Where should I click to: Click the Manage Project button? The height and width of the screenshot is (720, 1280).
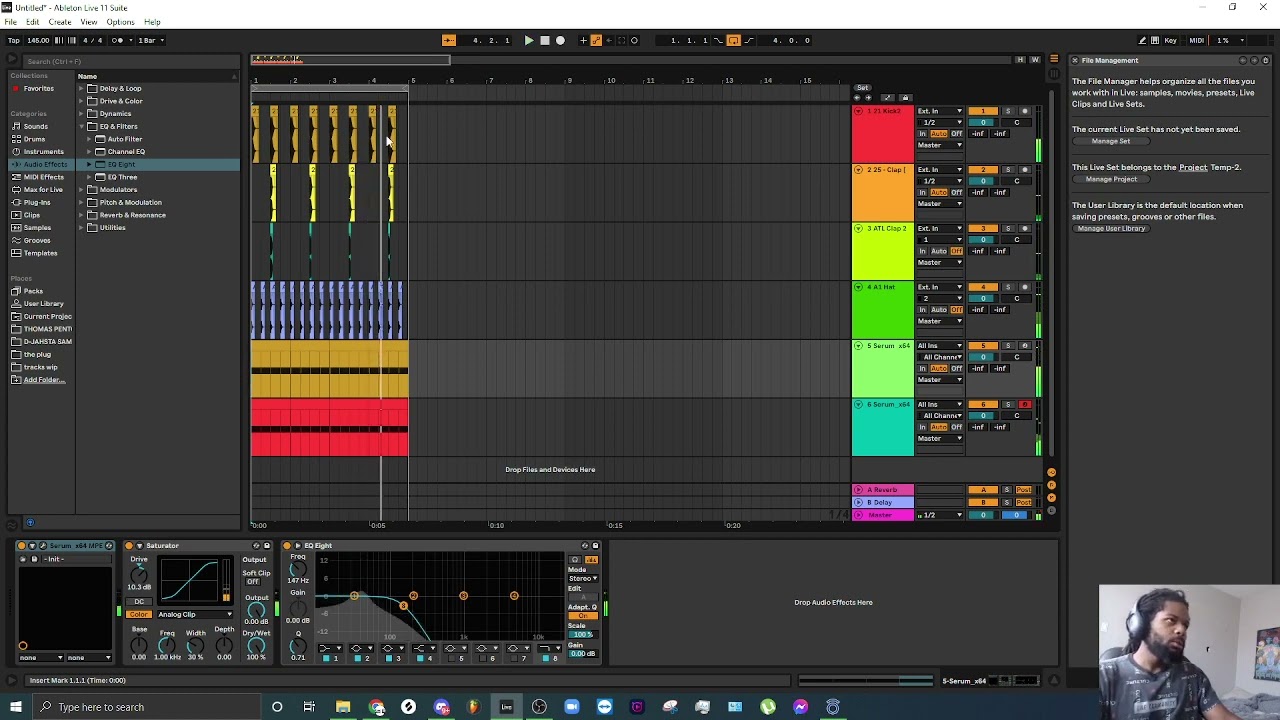pos(1111,179)
